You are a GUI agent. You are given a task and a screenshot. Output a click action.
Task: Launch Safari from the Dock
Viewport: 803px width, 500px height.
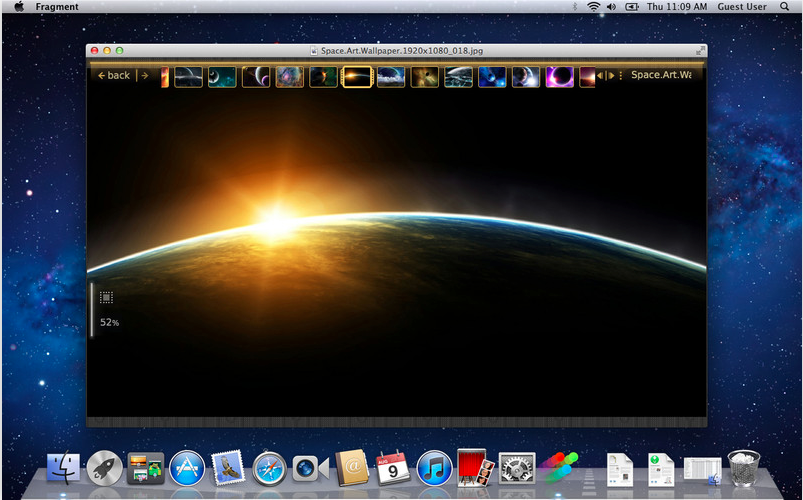(x=270, y=467)
